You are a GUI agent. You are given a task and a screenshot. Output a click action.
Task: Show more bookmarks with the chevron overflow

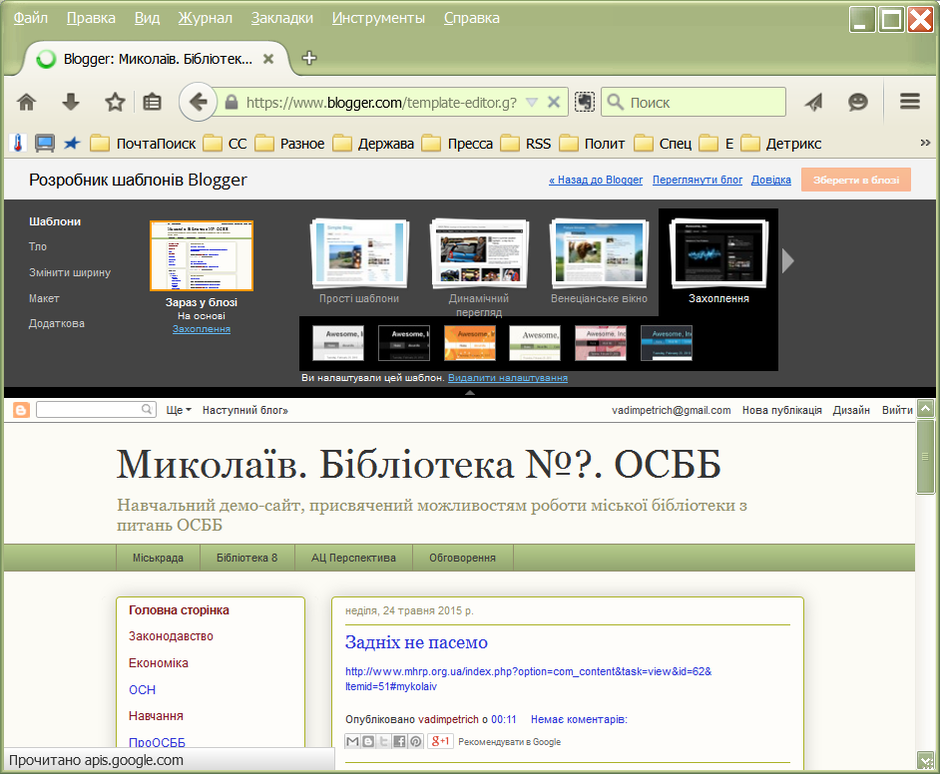[x=925, y=143]
